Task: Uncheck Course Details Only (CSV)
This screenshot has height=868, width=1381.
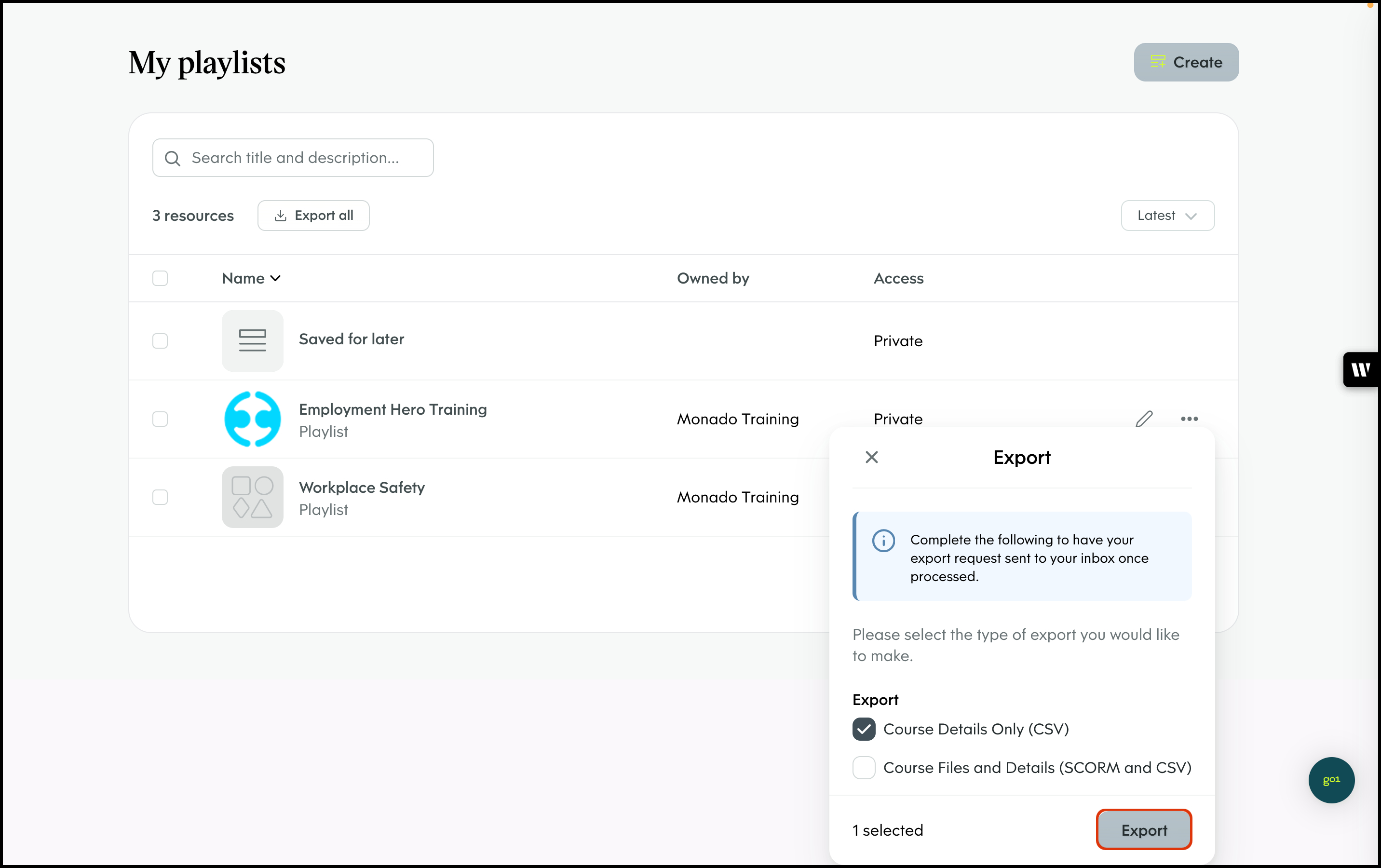Action: coord(864,729)
